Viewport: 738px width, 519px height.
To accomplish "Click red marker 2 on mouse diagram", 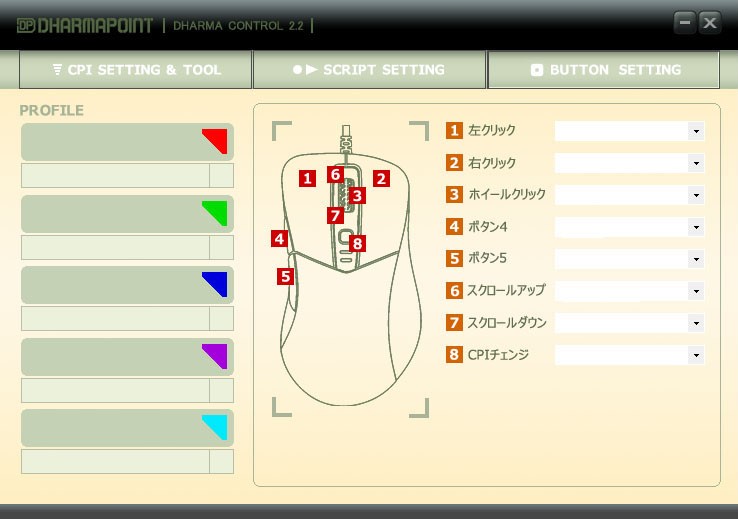I will (x=381, y=178).
